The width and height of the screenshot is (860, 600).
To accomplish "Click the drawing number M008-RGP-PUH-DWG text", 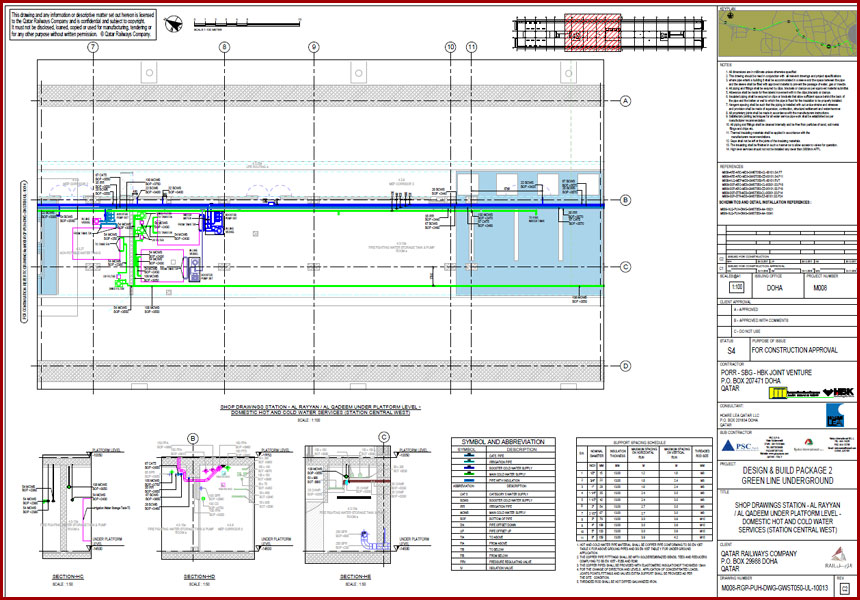I will [x=776, y=588].
